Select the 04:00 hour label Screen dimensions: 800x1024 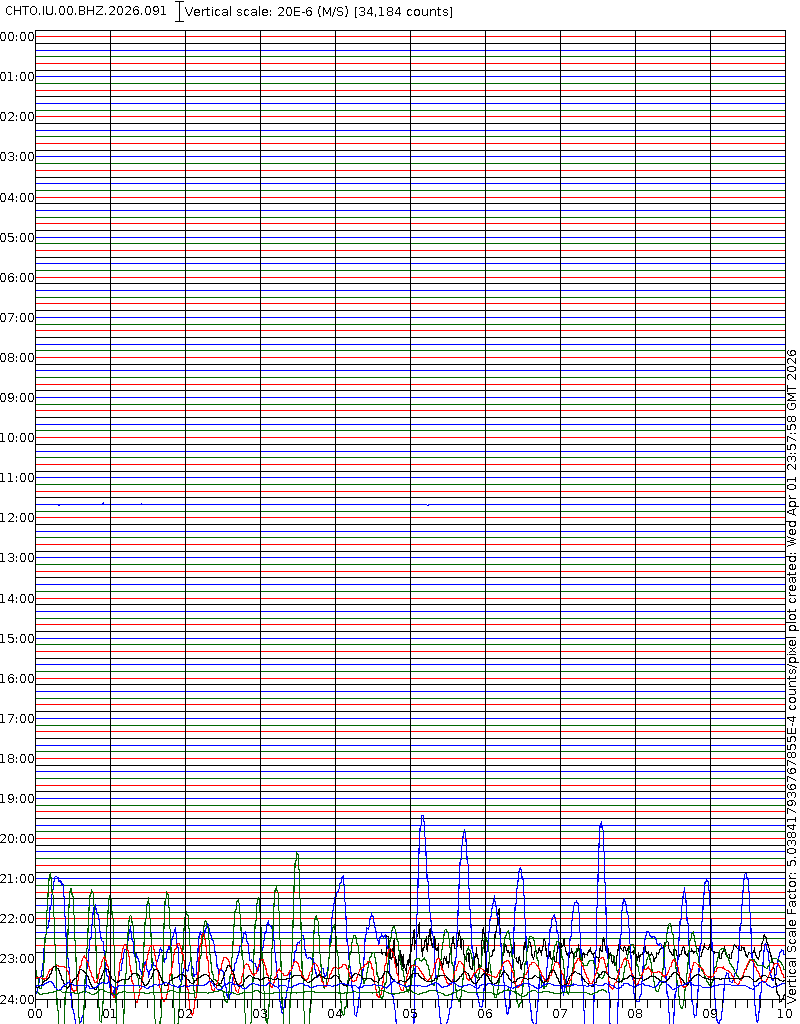click(18, 198)
